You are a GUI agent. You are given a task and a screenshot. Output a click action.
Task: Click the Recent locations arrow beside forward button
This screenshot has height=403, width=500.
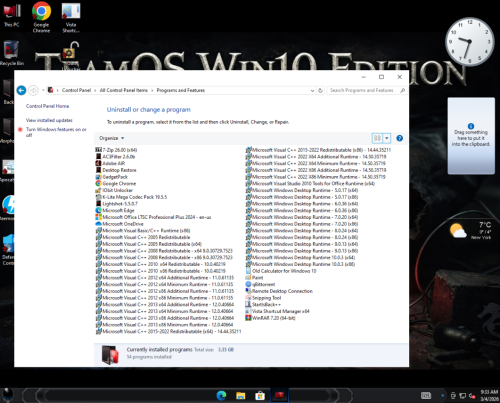(x=43, y=90)
